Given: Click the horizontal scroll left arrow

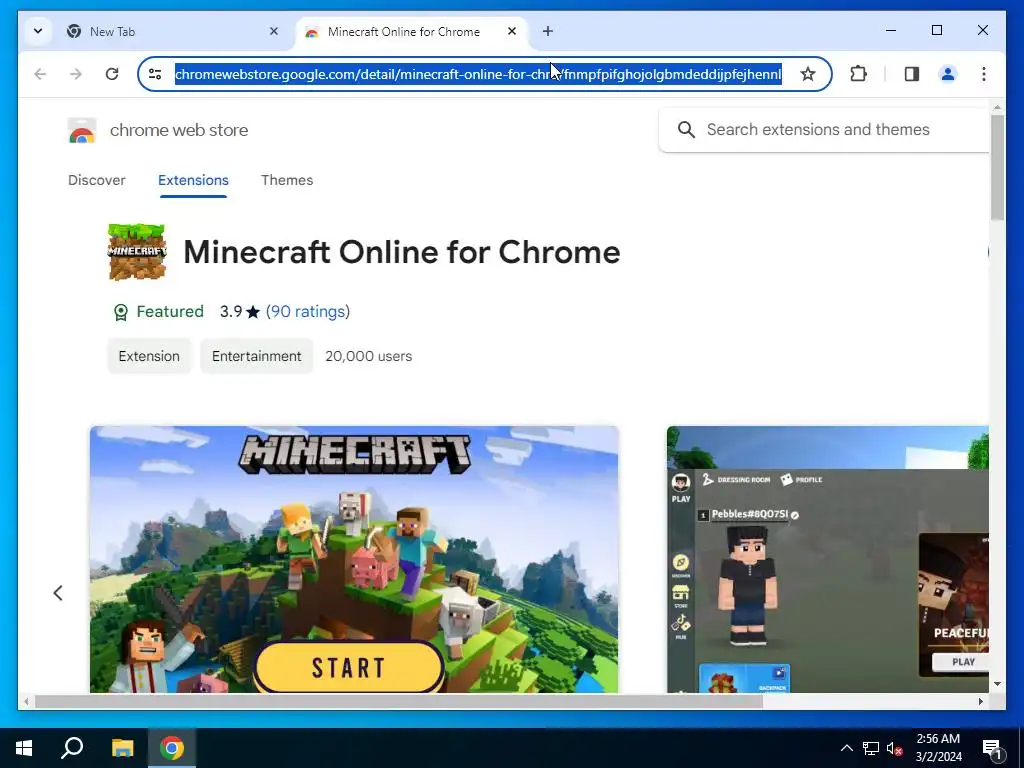Looking at the screenshot, I should pos(26,701).
